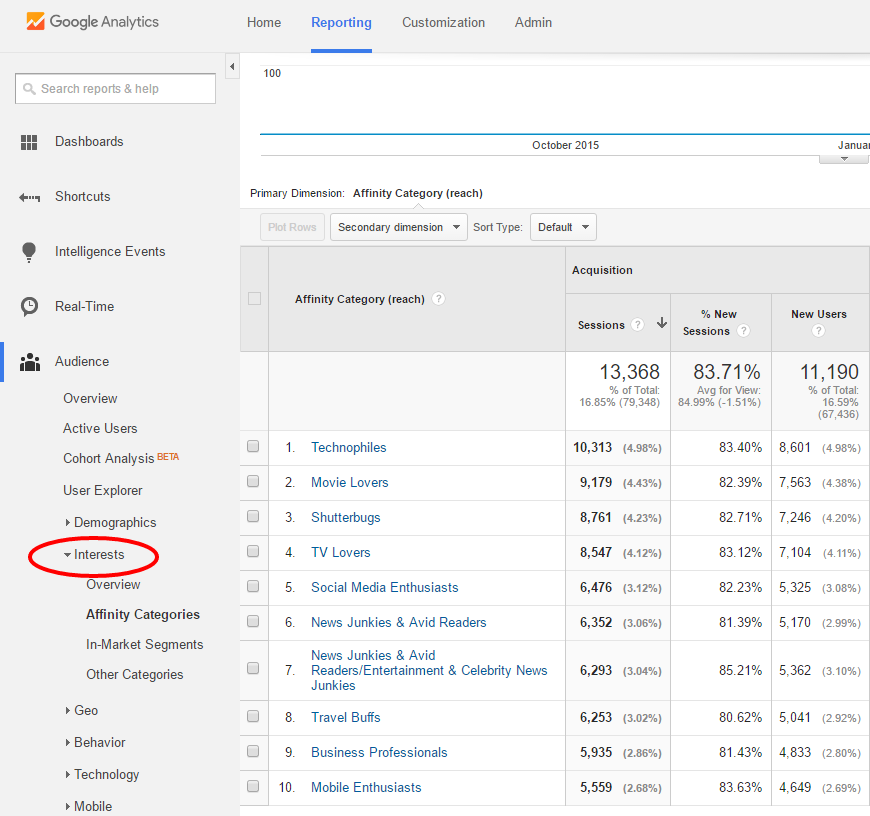
Task: Click the Mobile Enthusiasts link
Action: [366, 787]
